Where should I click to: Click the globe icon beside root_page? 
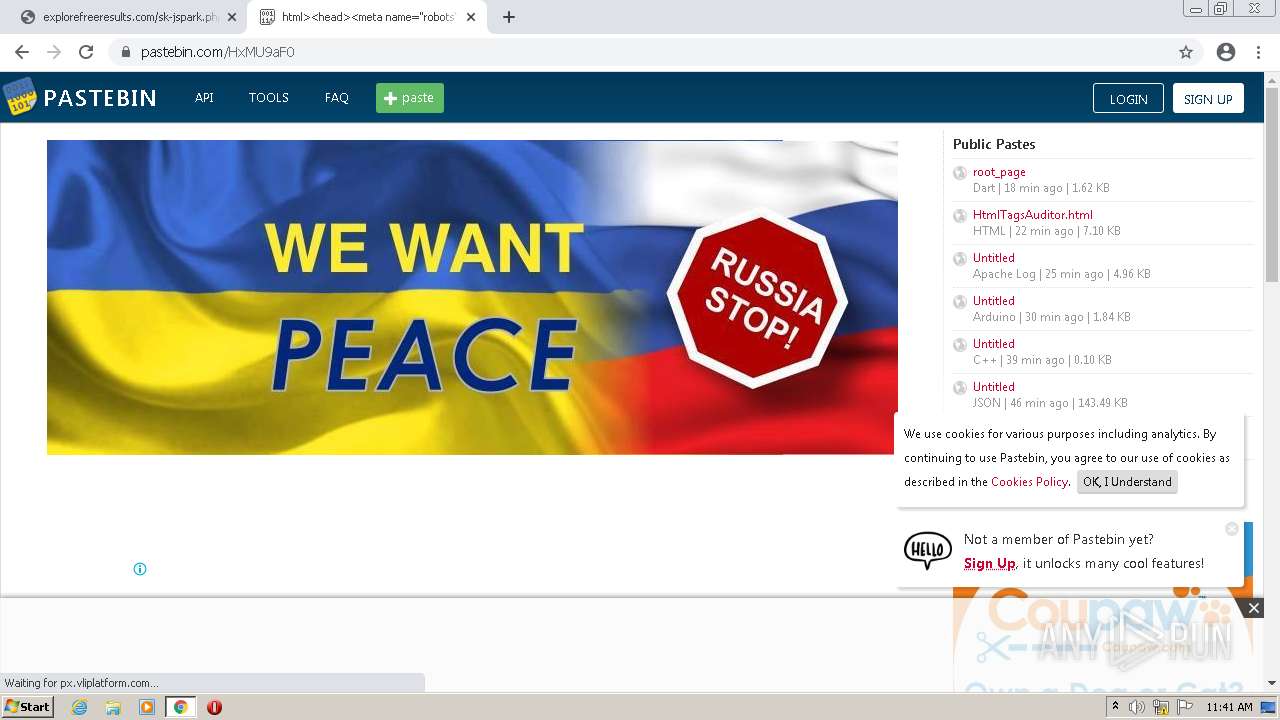click(960, 173)
